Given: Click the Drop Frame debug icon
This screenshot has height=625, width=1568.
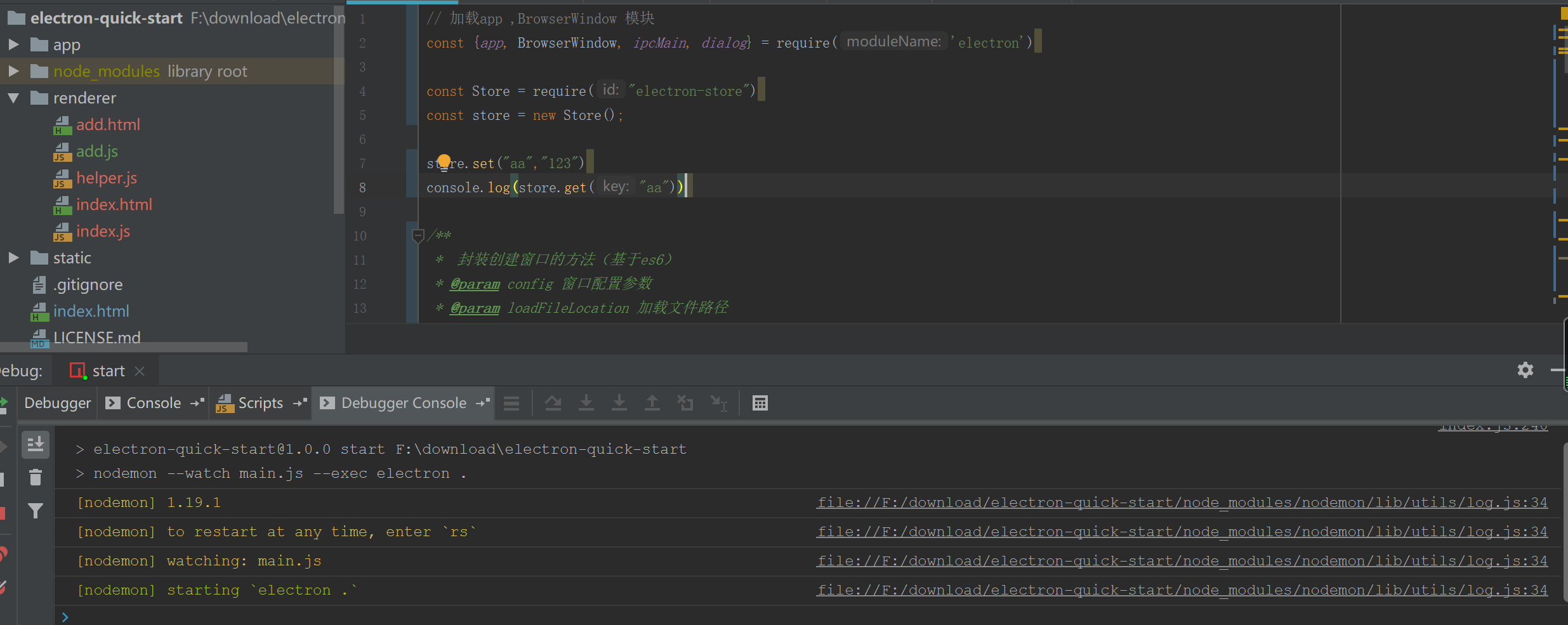Looking at the screenshot, I should [x=685, y=403].
